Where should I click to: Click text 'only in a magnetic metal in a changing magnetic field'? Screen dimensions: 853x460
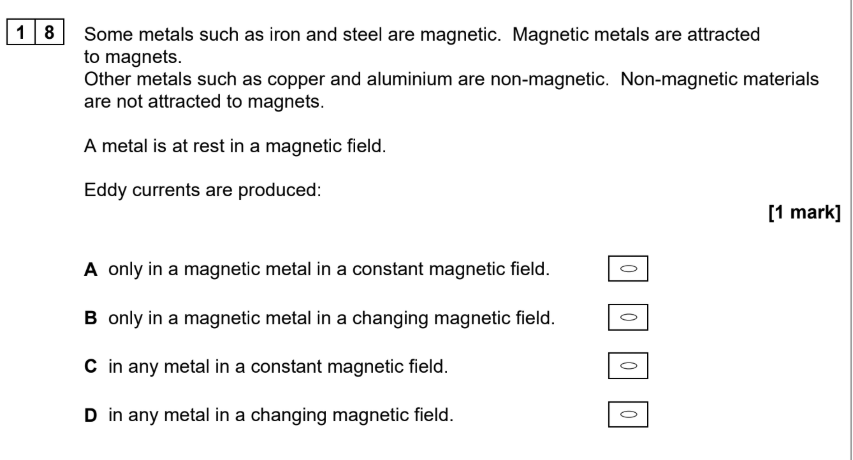331,318
